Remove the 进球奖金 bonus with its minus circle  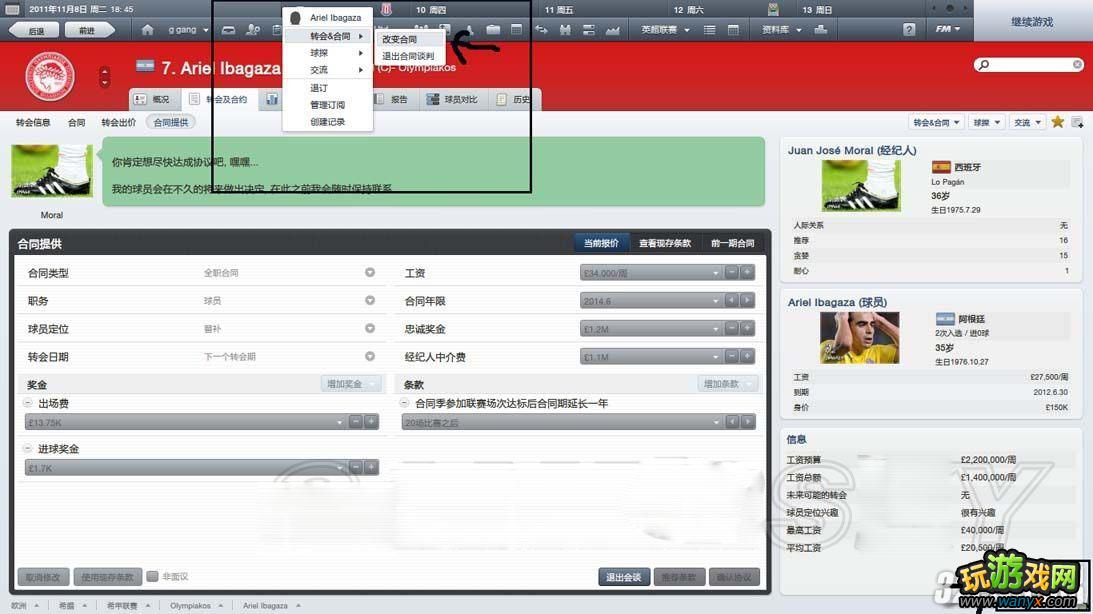pyautogui.click(x=27, y=450)
